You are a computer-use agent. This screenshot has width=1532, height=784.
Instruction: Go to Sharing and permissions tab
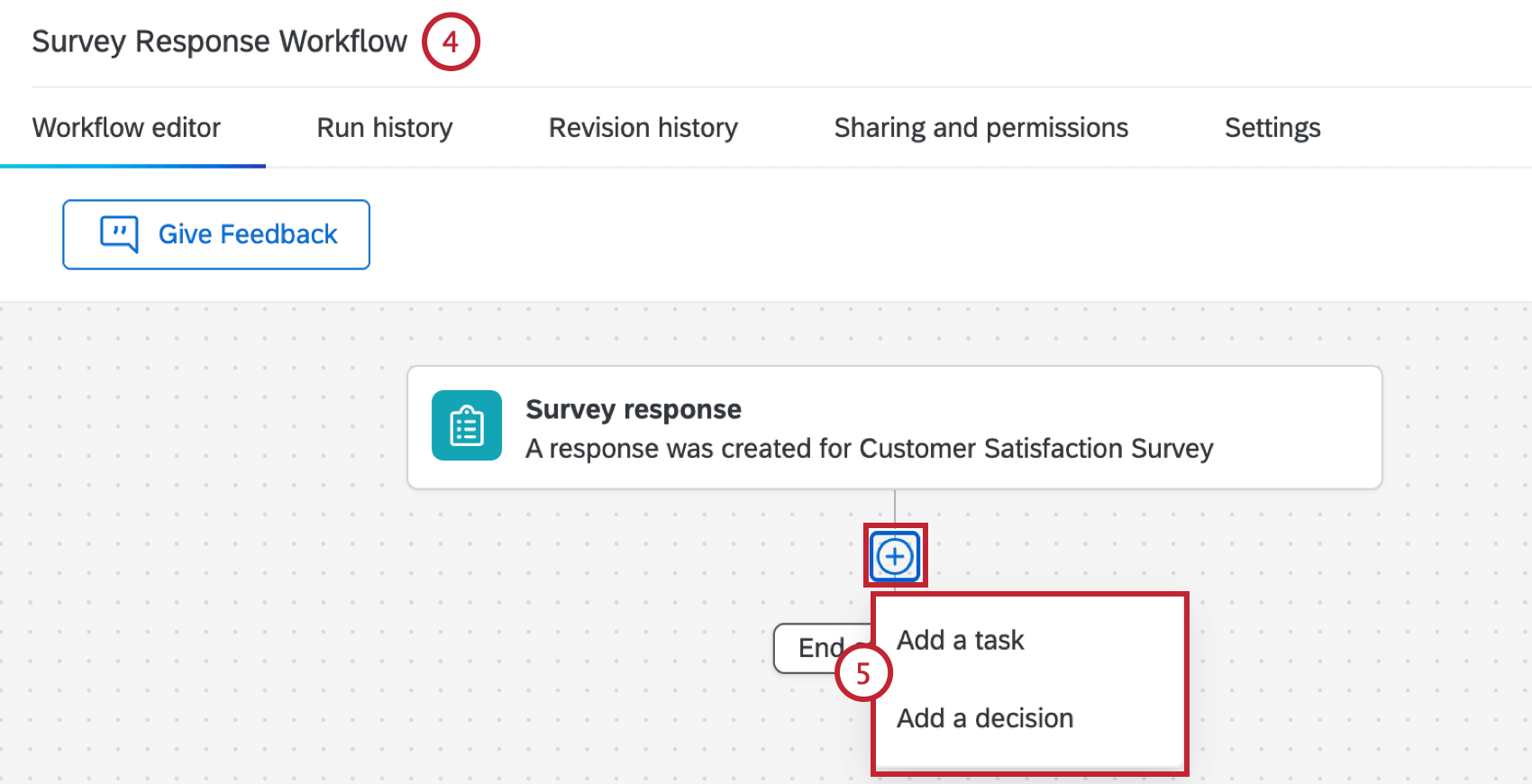tap(981, 128)
